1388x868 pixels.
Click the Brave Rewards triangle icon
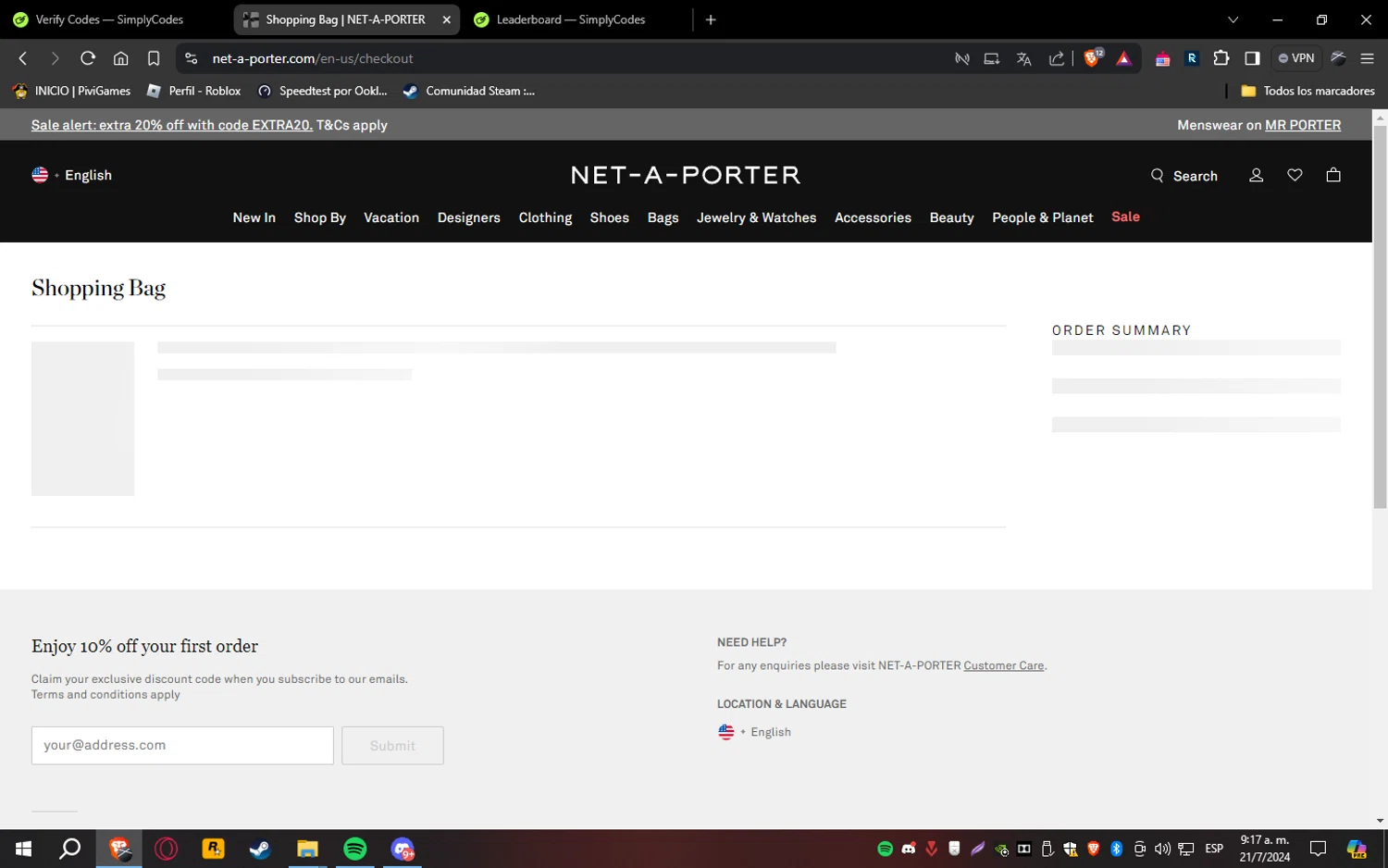[1123, 58]
